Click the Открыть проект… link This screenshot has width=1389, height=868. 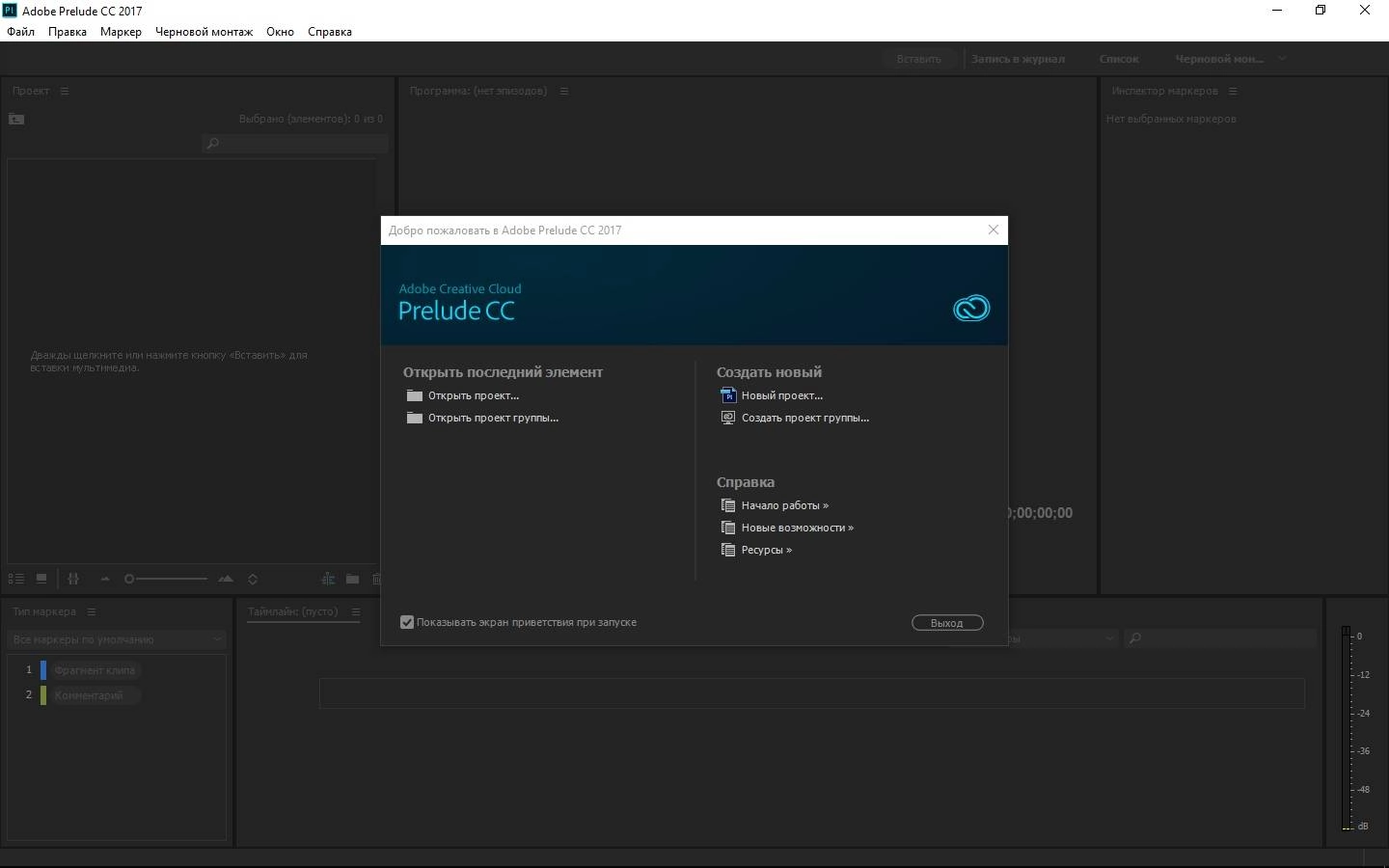point(474,395)
